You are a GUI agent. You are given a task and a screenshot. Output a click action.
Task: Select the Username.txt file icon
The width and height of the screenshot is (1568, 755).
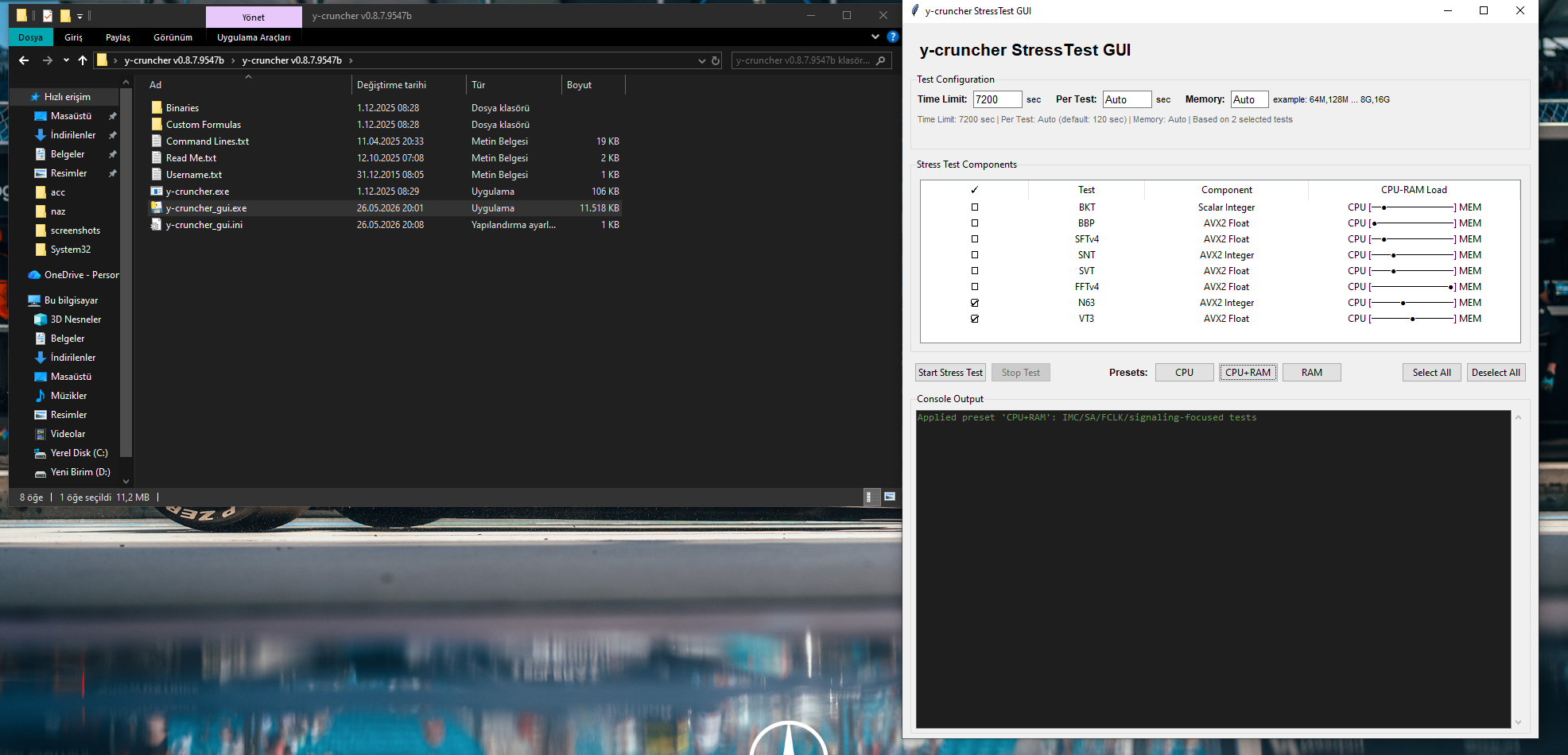click(x=157, y=174)
